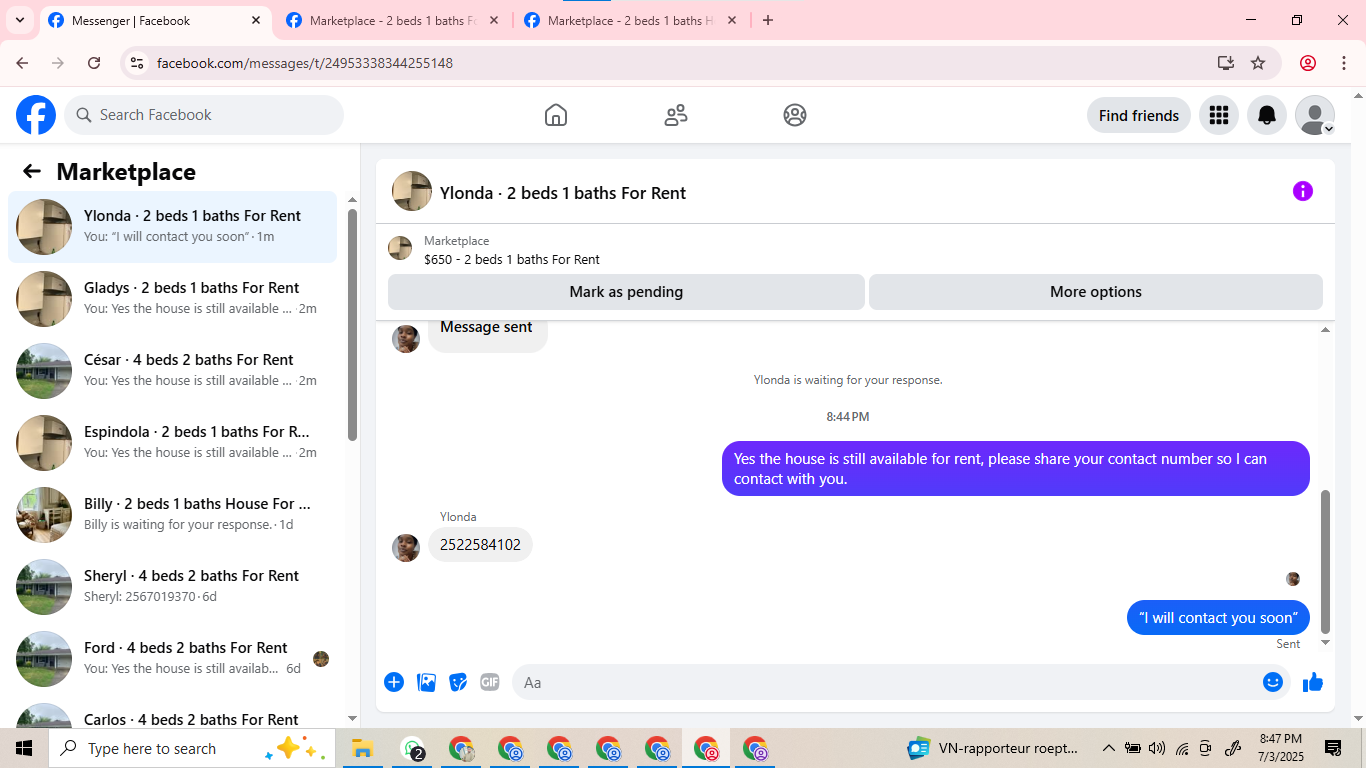Click Find friends button
The width and height of the screenshot is (1366, 768).
pos(1139,115)
